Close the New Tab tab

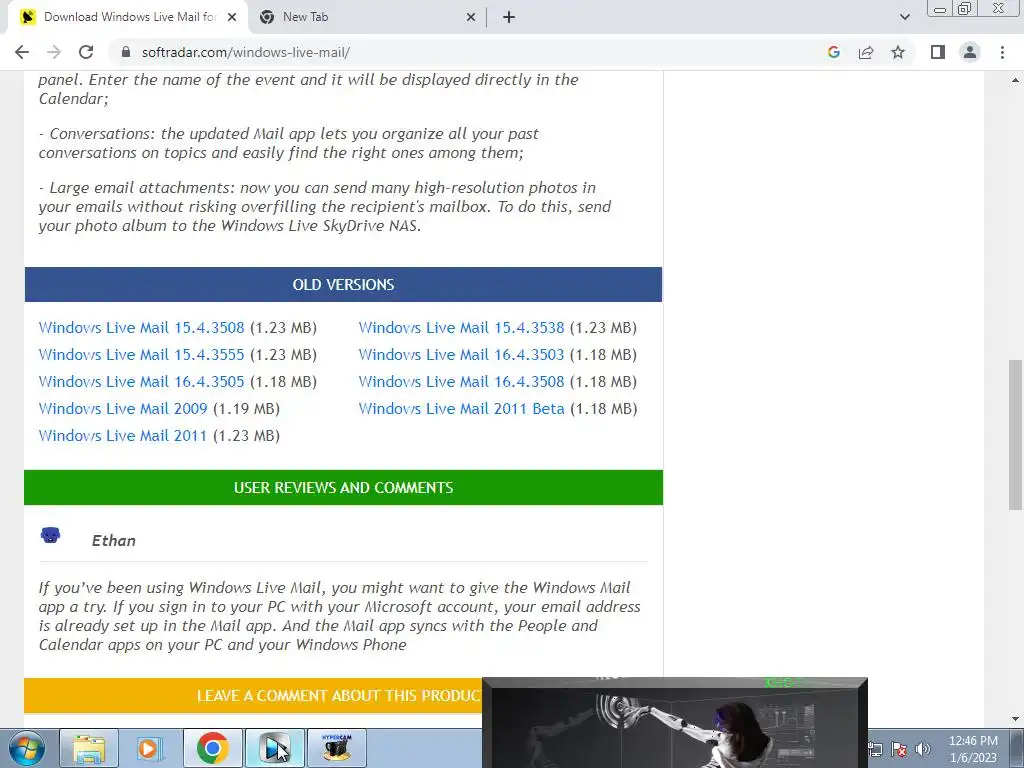pyautogui.click(x=471, y=17)
